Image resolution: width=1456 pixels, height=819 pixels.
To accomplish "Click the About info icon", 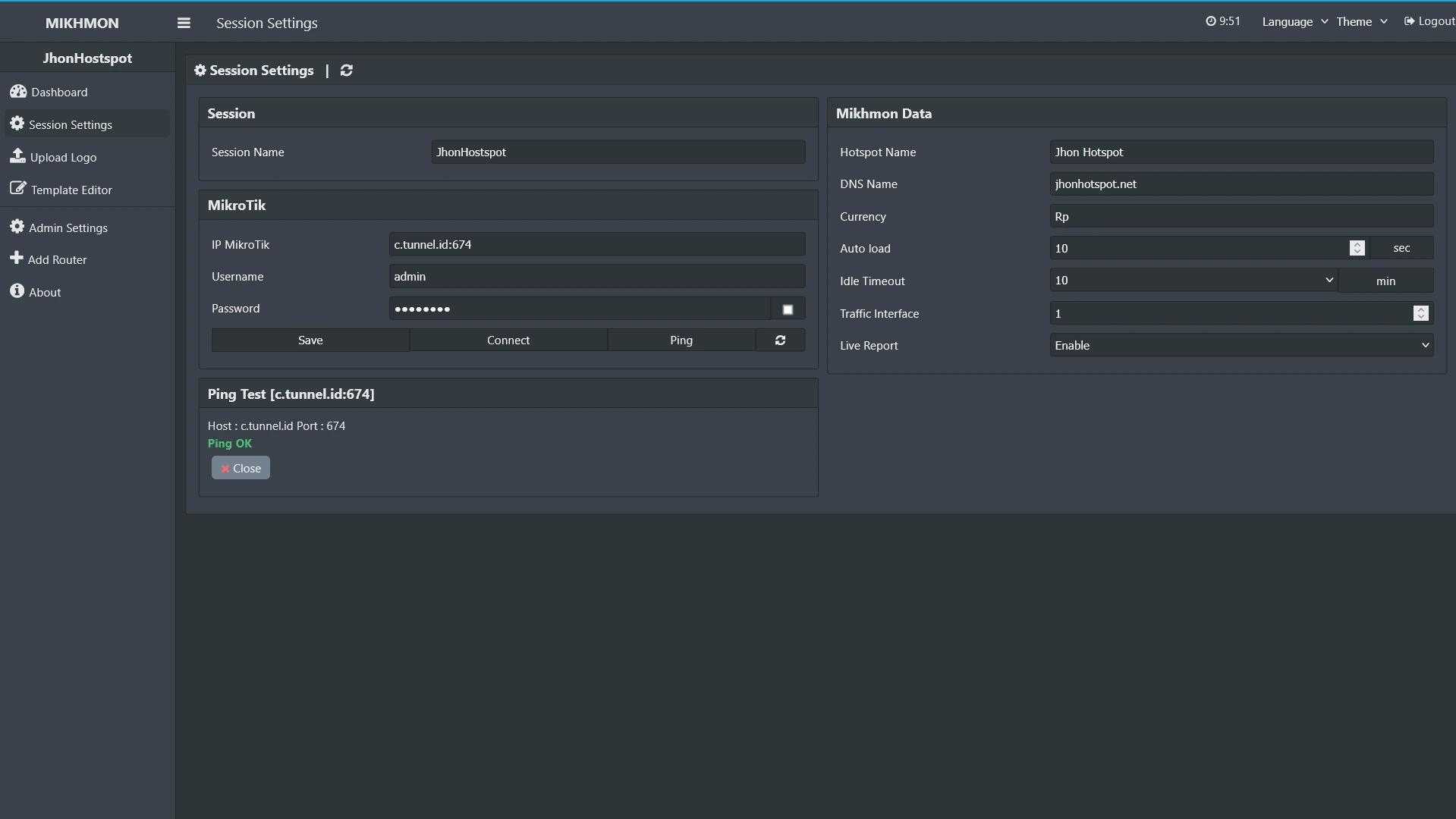I will click(x=17, y=291).
